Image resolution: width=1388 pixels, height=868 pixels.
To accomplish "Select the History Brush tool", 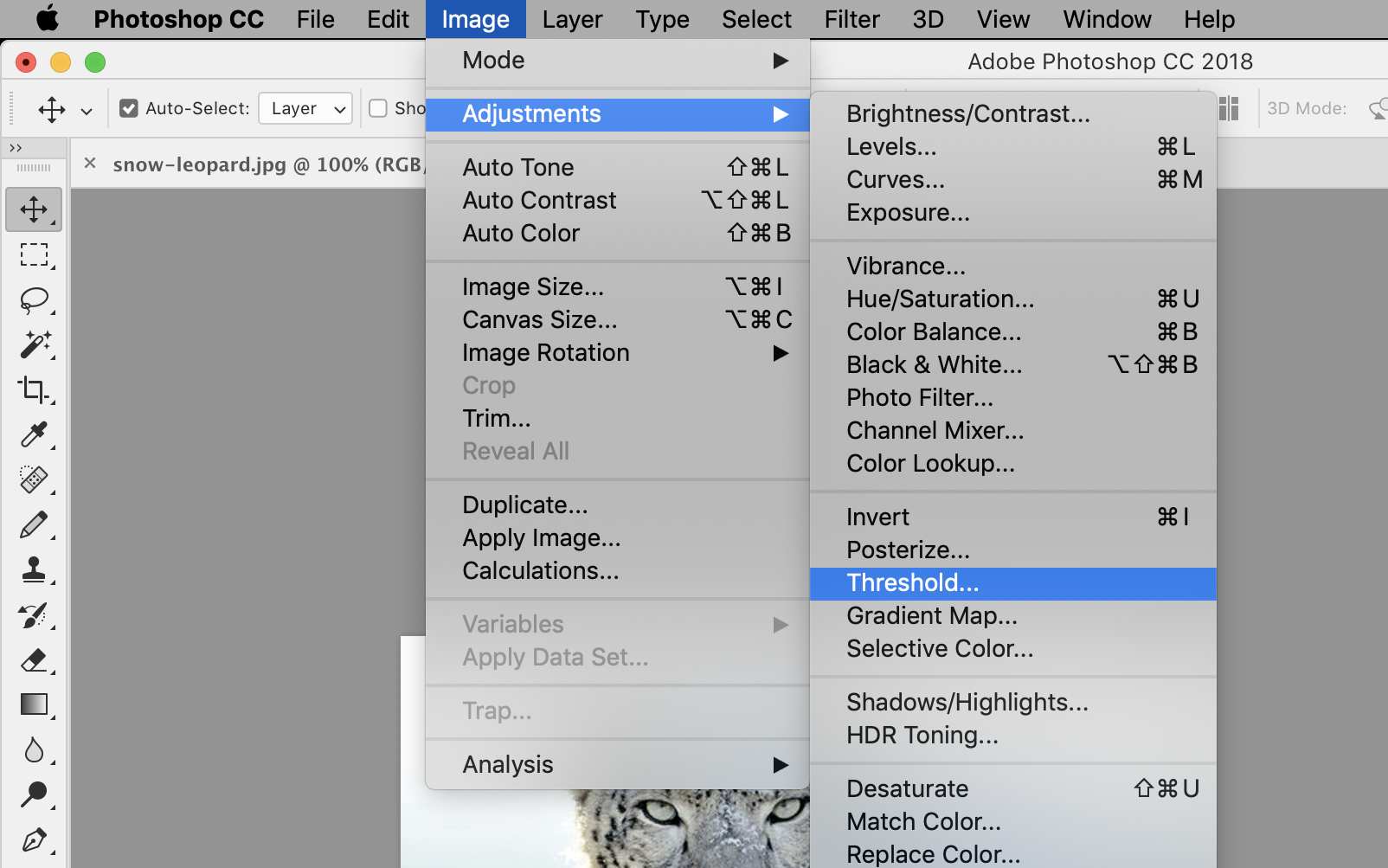I will click(x=34, y=614).
